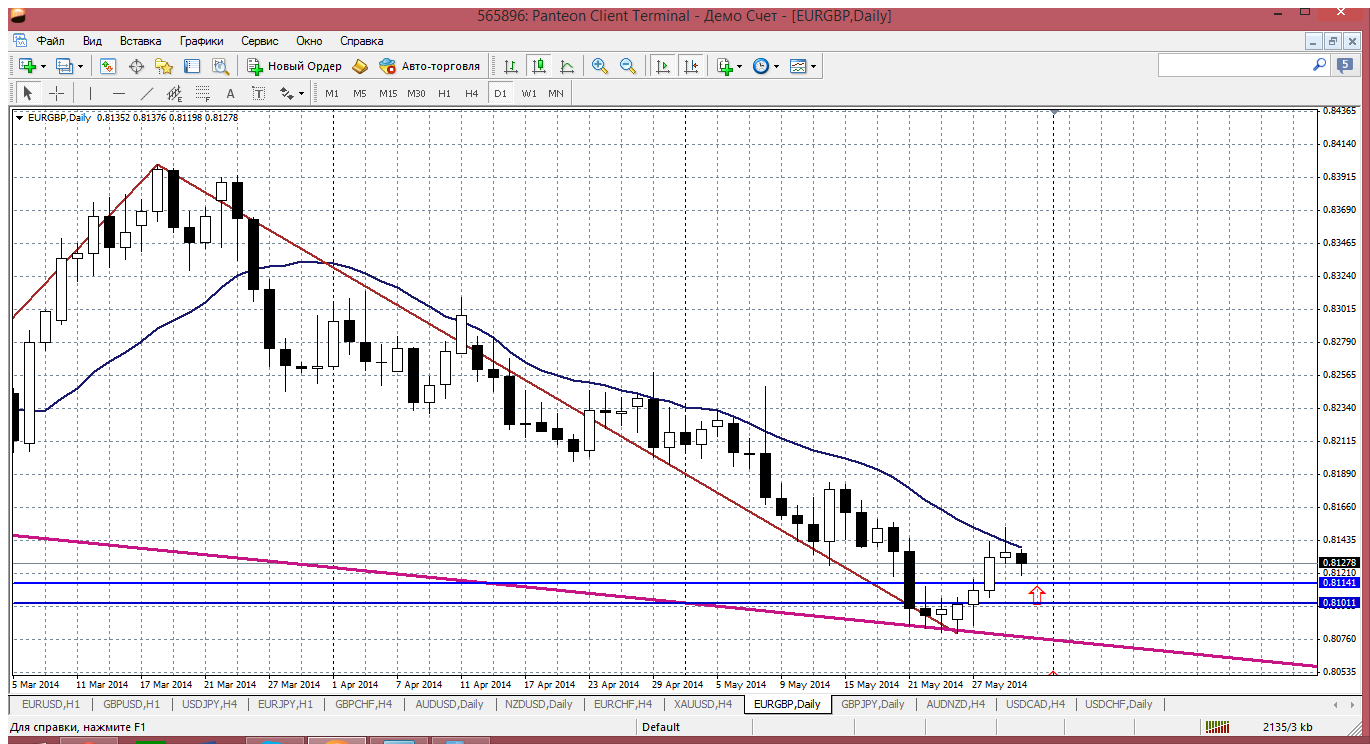
Task: Click the zoom out magnifier icon
Action: [x=628, y=66]
